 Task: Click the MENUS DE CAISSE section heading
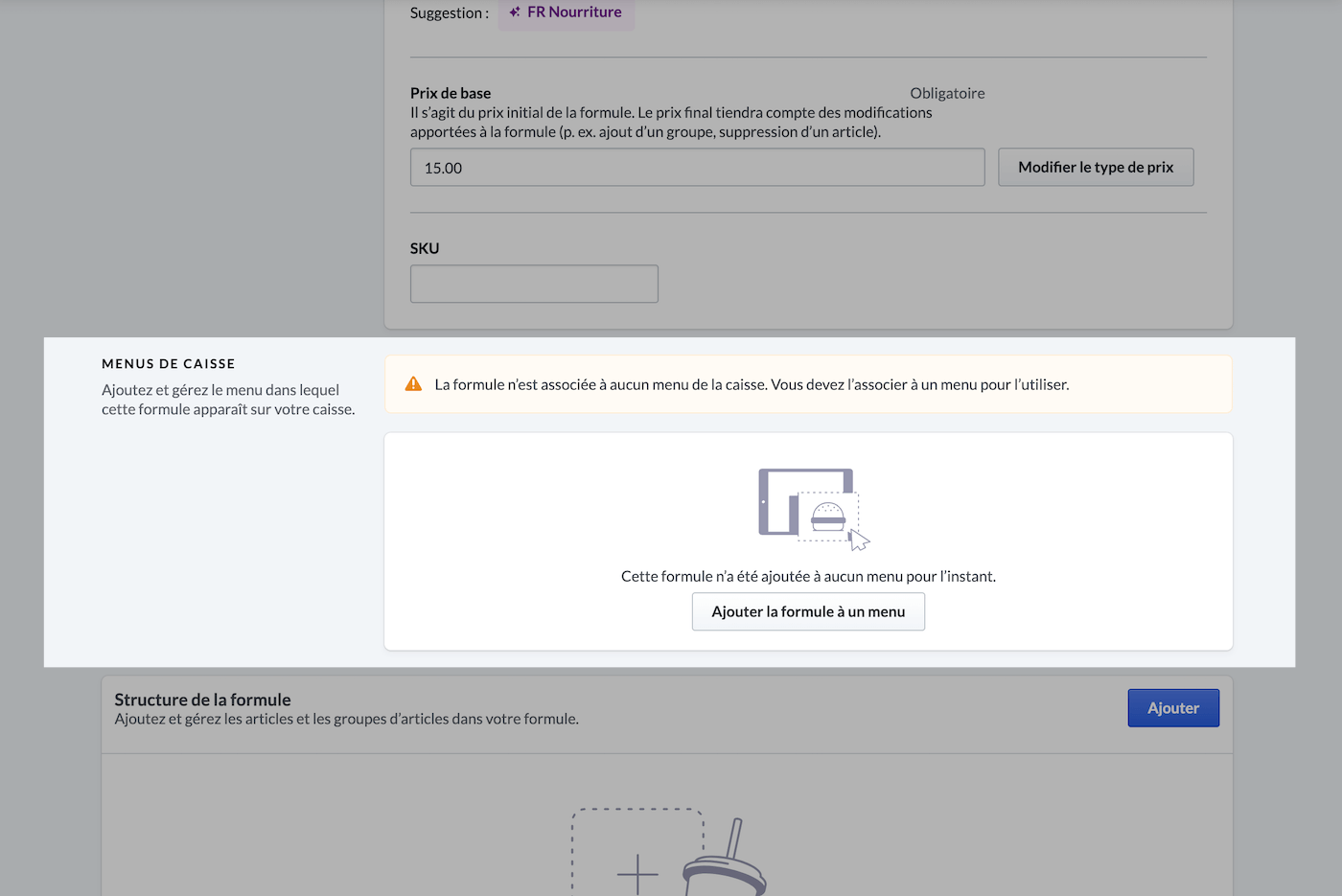(x=169, y=364)
